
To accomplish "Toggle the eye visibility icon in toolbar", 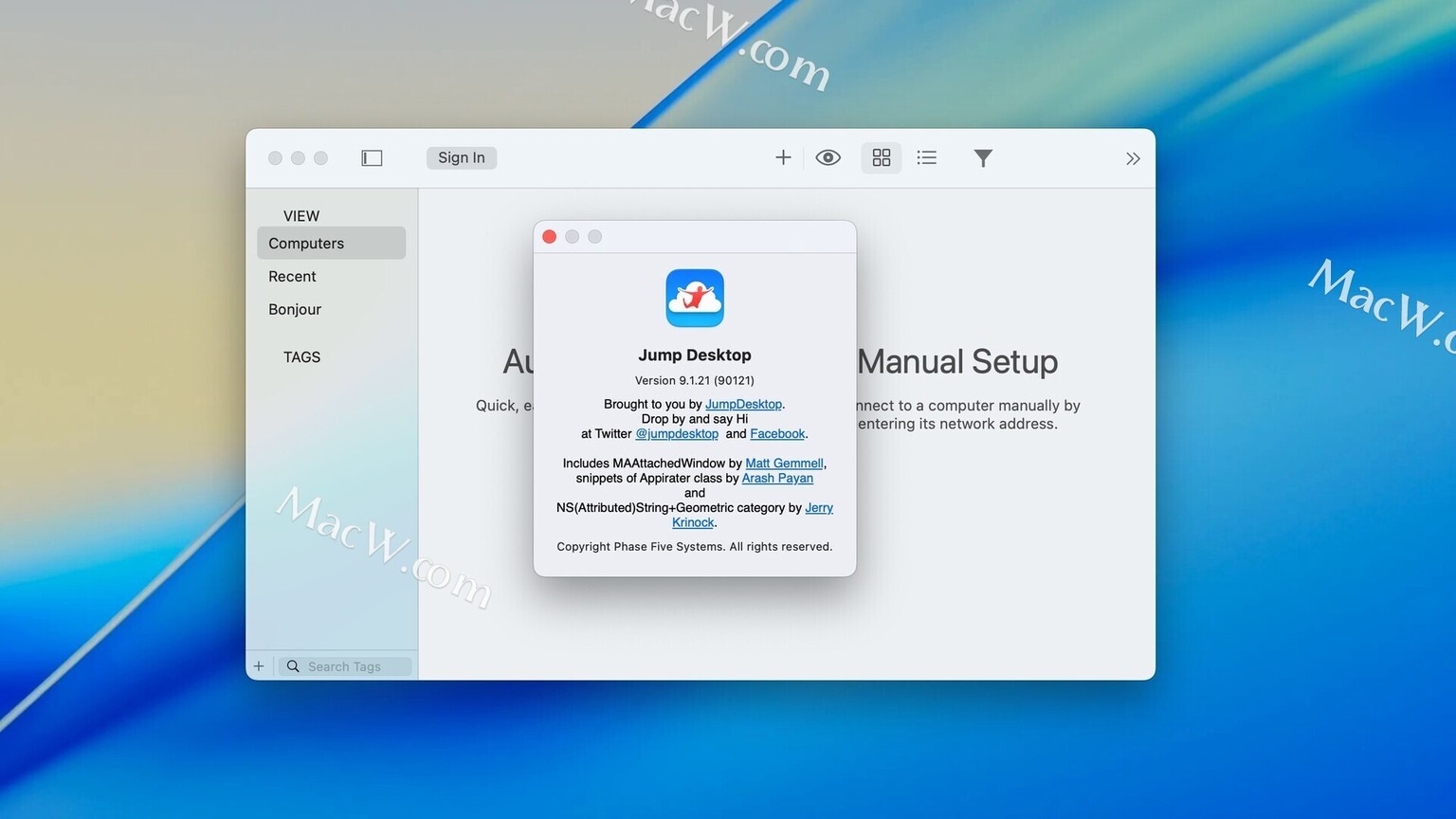I will (x=828, y=158).
